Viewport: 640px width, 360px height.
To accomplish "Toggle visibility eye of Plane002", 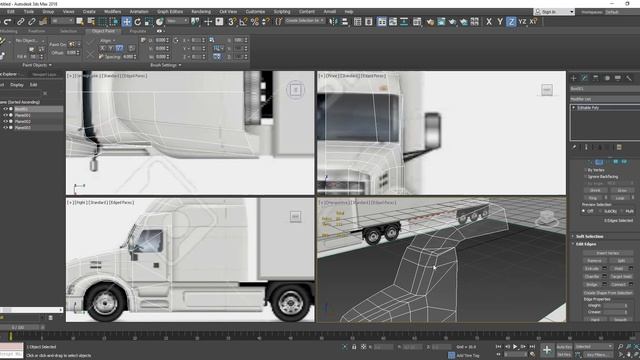I will coord(5,122).
